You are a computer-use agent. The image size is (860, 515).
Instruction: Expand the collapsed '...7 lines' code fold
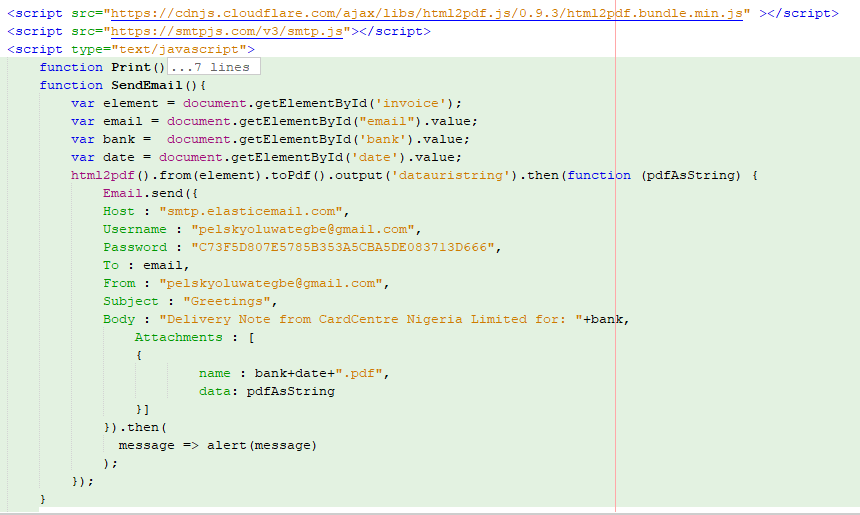pos(213,67)
